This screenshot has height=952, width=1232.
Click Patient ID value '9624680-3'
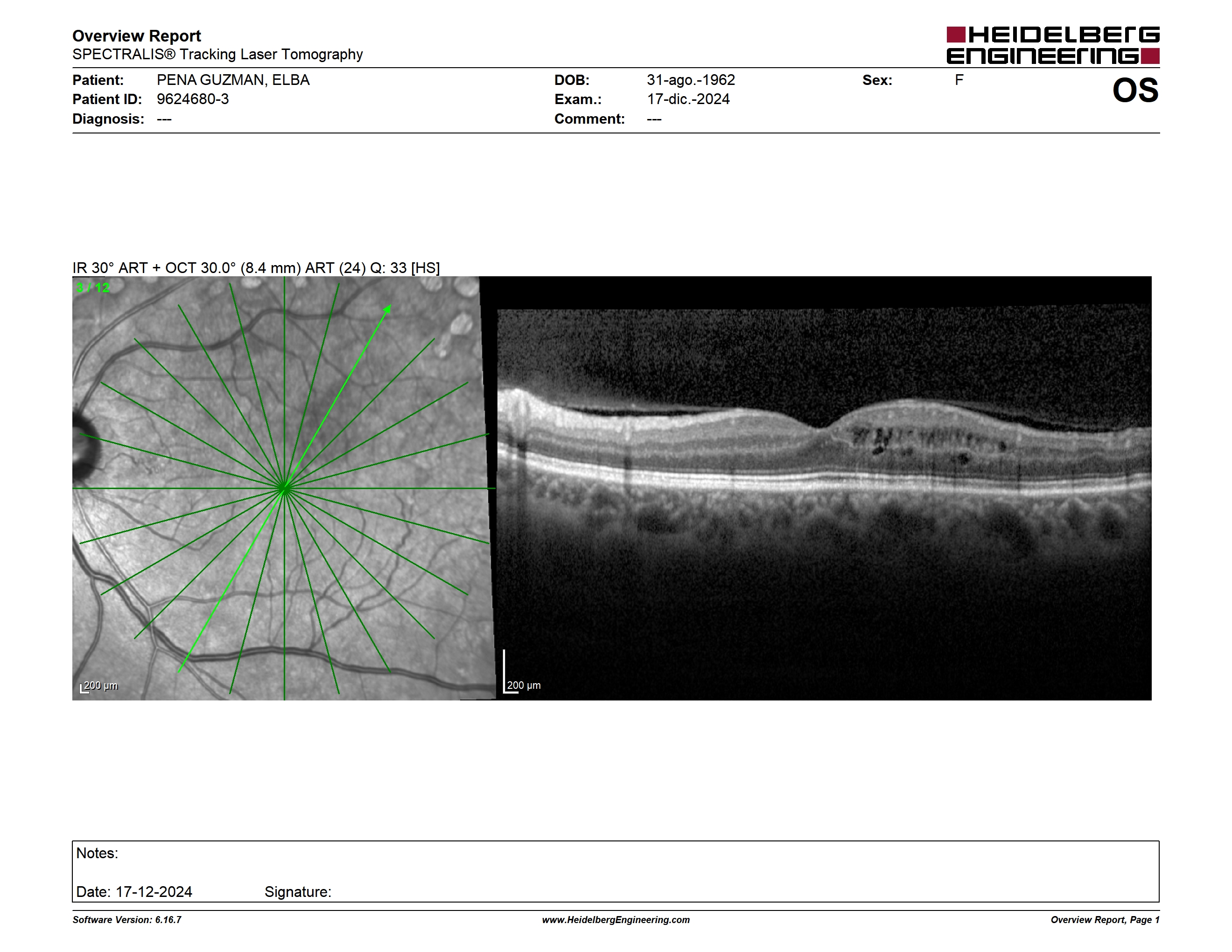tap(193, 99)
